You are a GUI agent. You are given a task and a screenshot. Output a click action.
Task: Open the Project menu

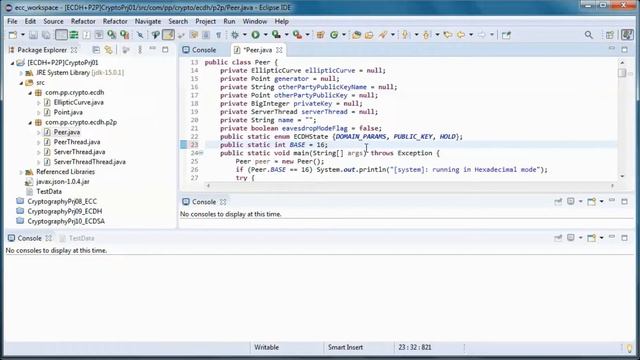(x=205, y=21)
